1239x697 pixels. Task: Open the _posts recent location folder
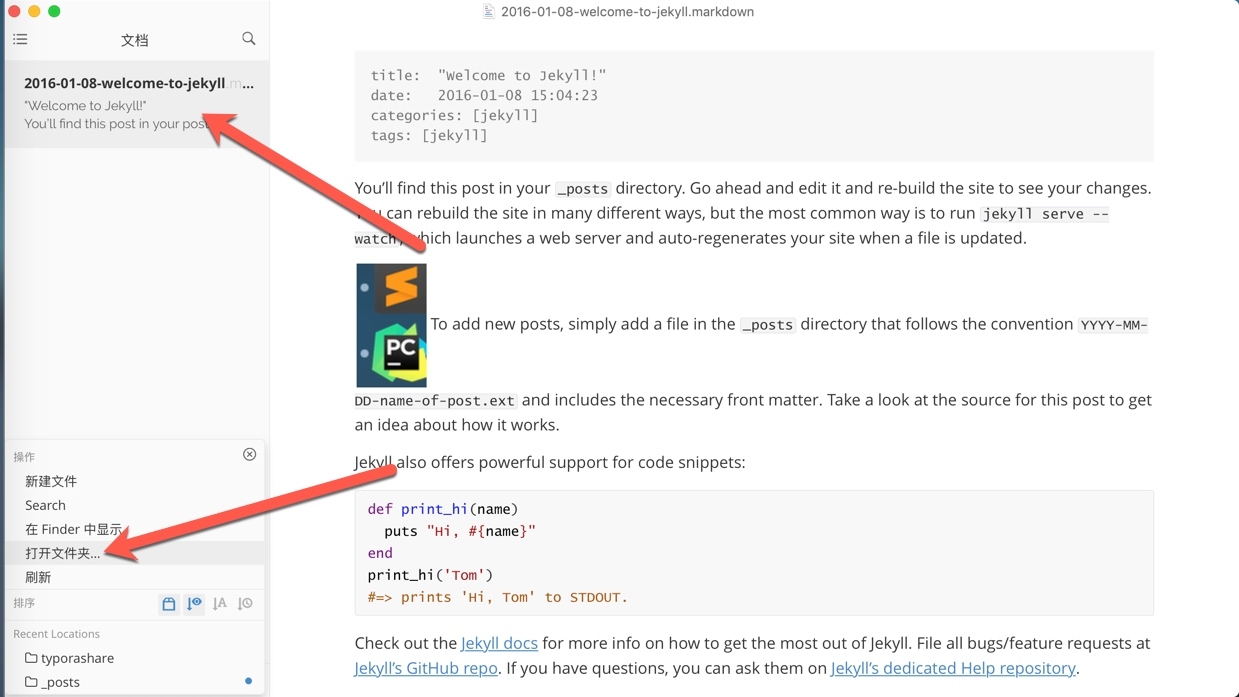[x=60, y=682]
